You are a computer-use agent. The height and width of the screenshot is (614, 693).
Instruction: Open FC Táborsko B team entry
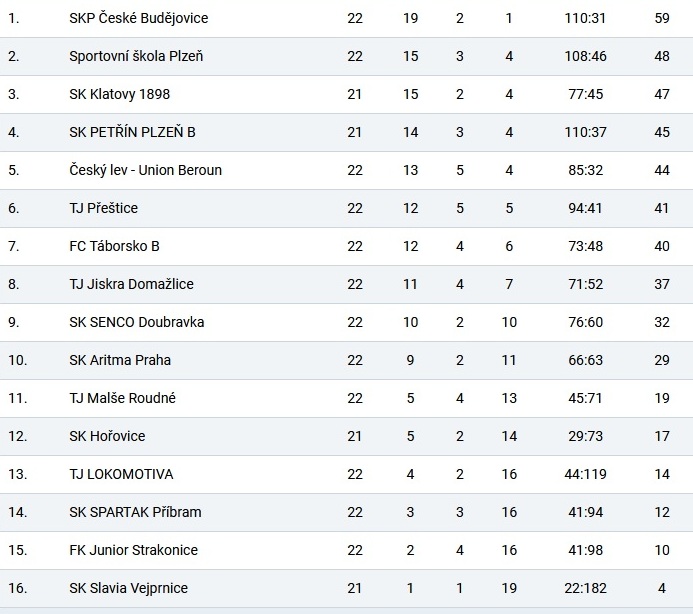(x=114, y=246)
